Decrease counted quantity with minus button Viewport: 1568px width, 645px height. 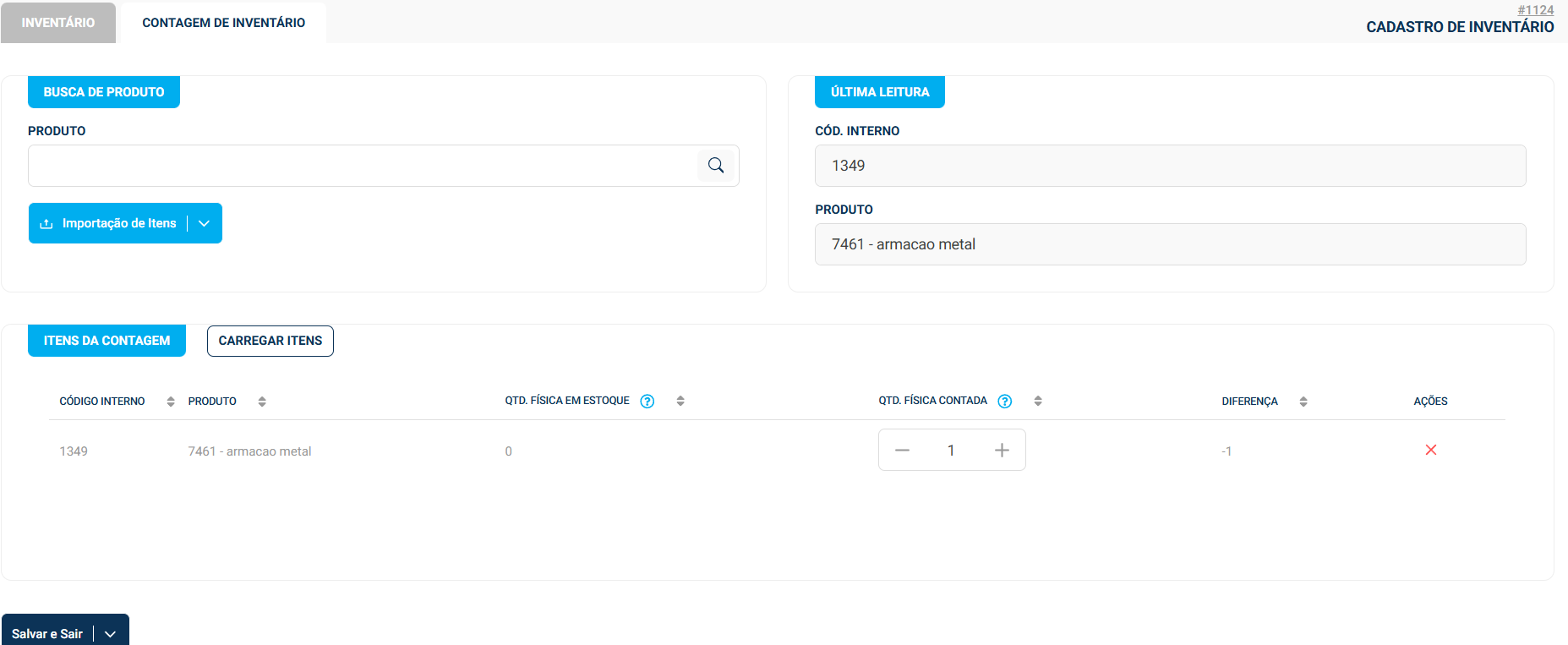(x=902, y=451)
